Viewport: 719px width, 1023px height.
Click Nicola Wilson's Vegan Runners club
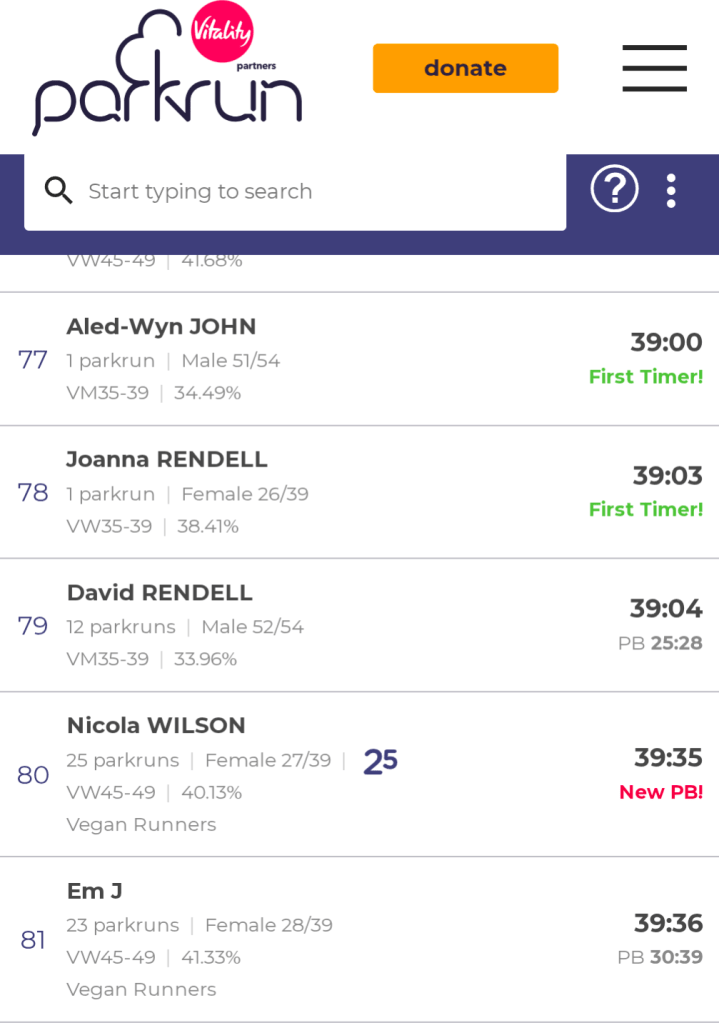tap(141, 825)
